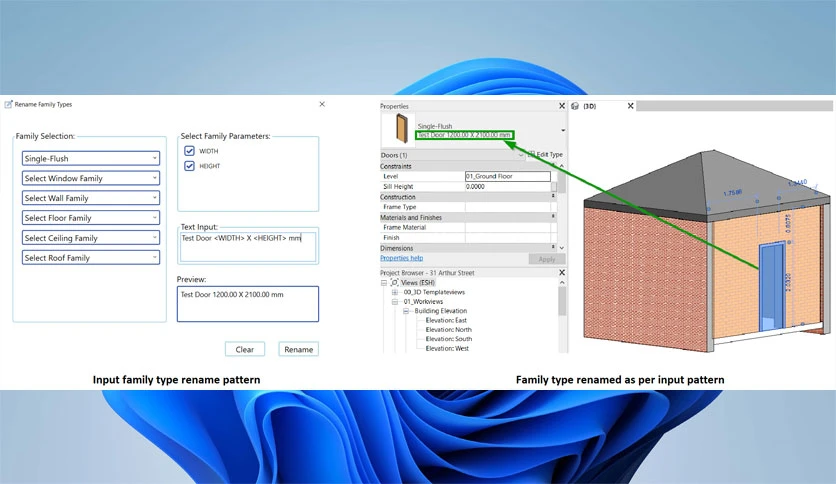This screenshot has width=836, height=484.
Task: Close the Project Browser panel
Action: click(562, 272)
